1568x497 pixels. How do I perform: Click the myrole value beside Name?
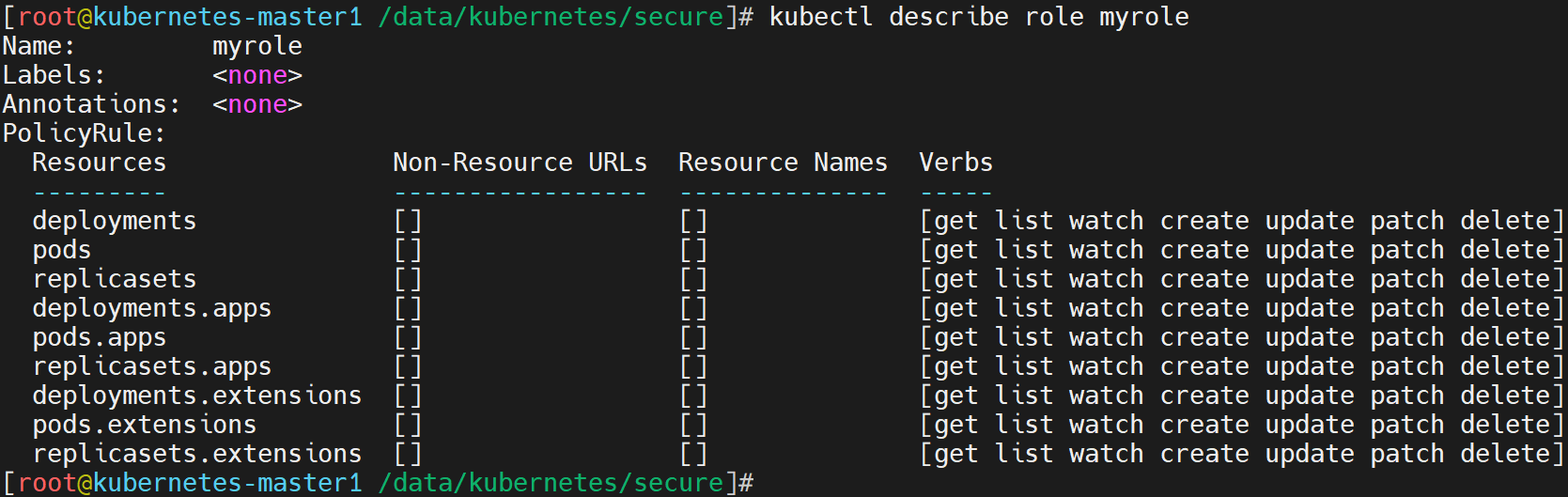(256, 46)
